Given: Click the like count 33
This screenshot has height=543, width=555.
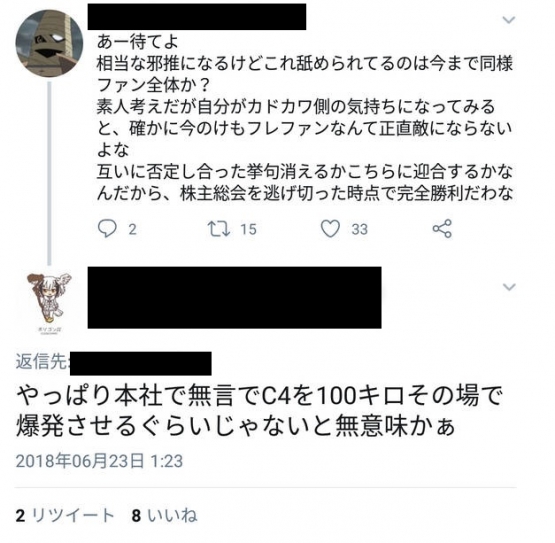Looking at the screenshot, I should (x=360, y=229).
